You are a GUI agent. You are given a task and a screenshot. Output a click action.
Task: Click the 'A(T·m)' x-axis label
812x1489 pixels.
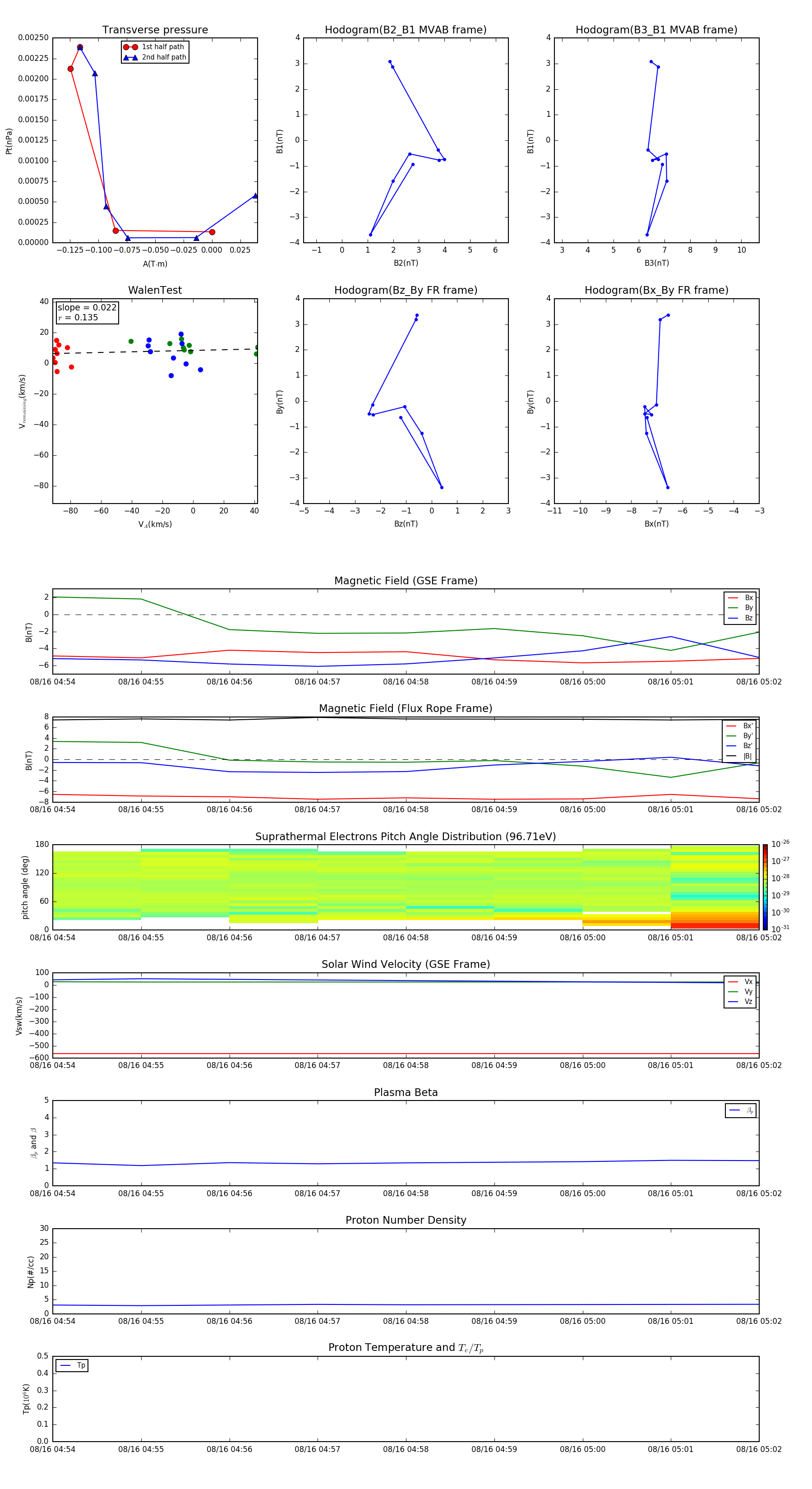tap(155, 264)
